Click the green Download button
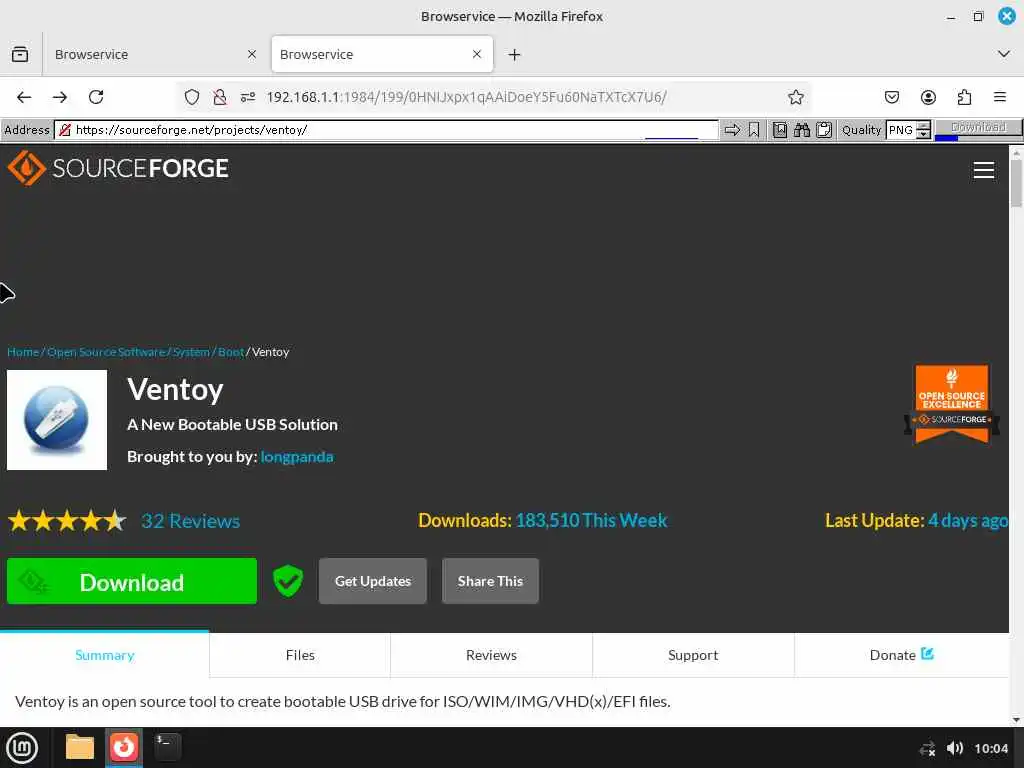The width and height of the screenshot is (1024, 768). 132,581
